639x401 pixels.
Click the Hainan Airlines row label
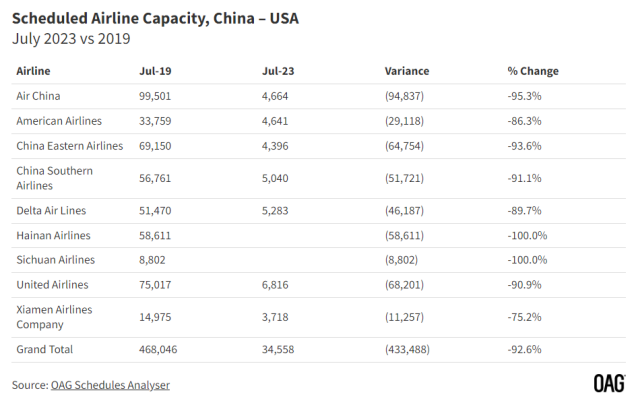[54, 235]
